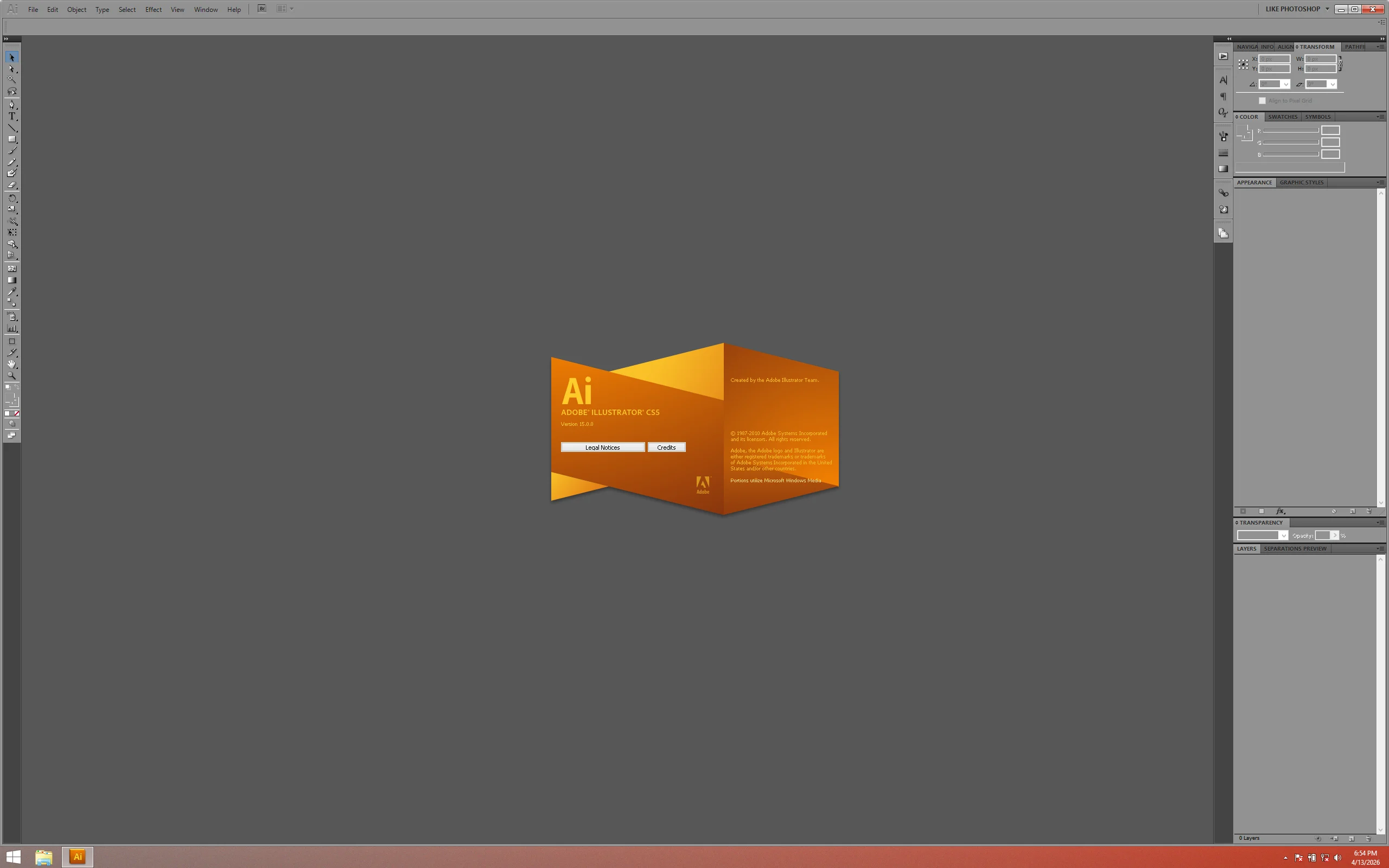The image size is (1389, 868).
Task: Open the Effect menu
Action: [x=153, y=9]
